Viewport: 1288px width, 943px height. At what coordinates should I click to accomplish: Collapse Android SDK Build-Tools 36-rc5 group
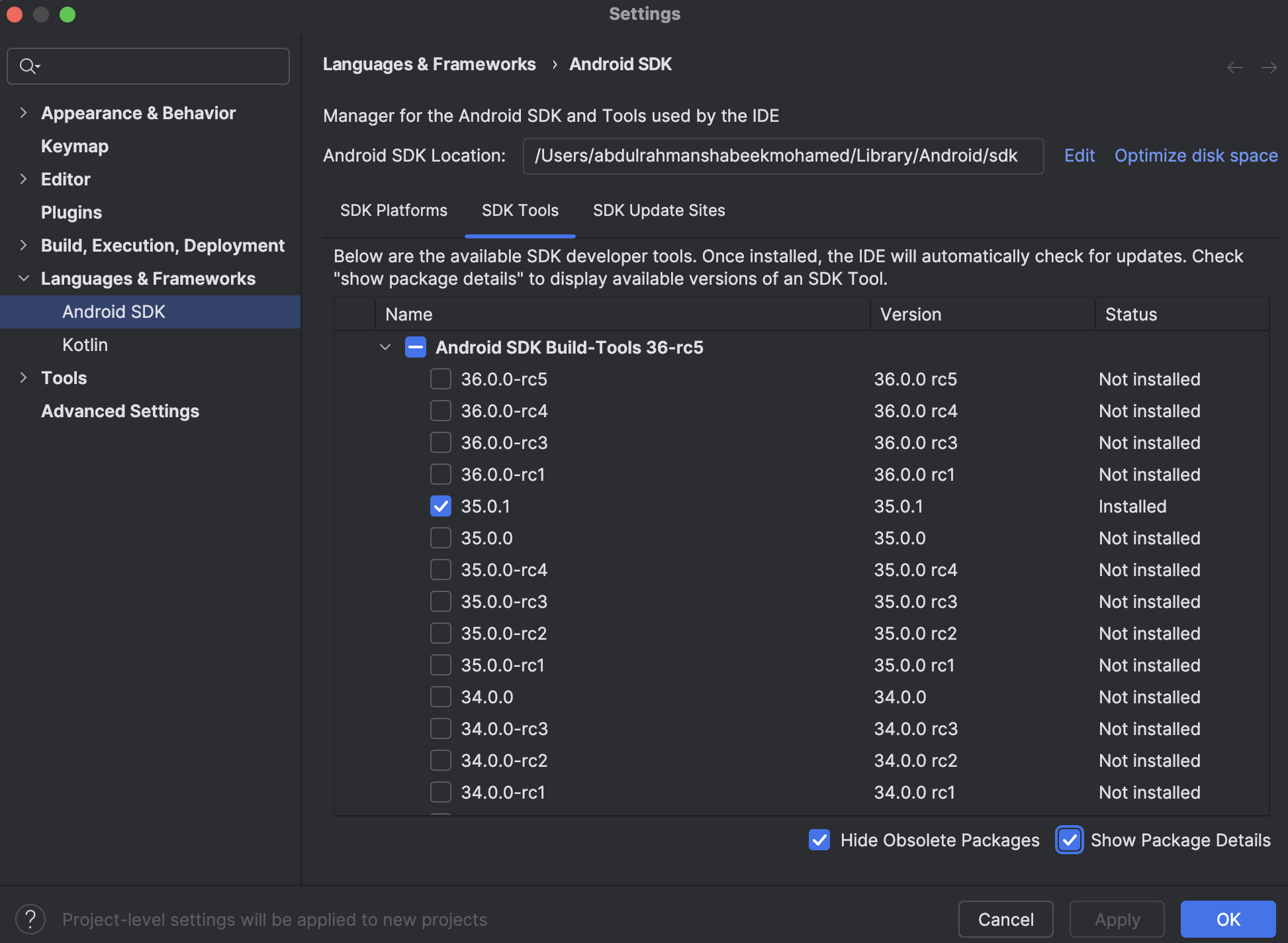[x=385, y=347]
